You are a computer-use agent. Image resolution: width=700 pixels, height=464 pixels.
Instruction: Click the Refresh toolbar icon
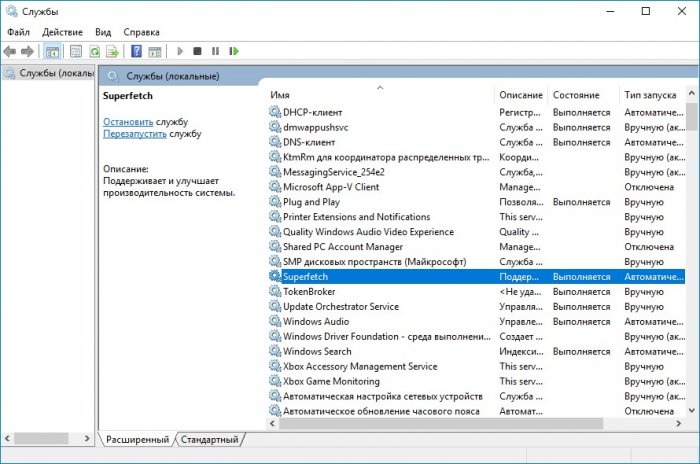tap(94, 51)
